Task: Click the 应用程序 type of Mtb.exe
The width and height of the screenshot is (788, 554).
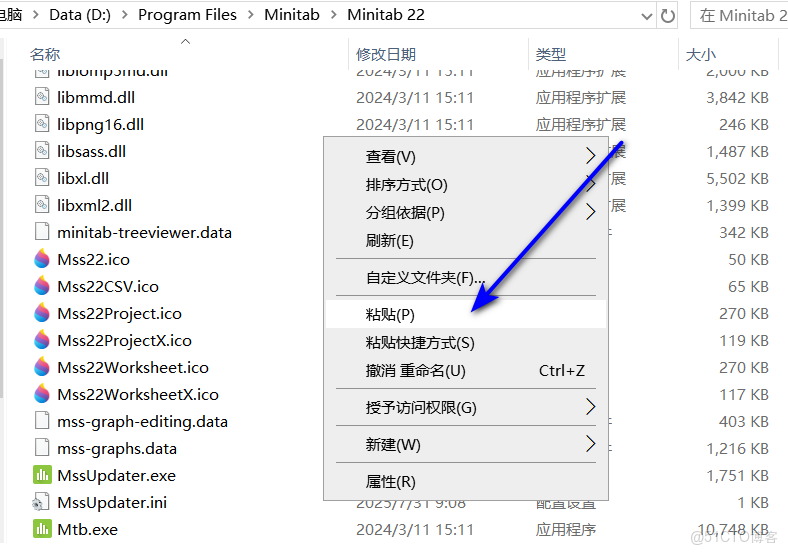Action: pyautogui.click(x=565, y=529)
